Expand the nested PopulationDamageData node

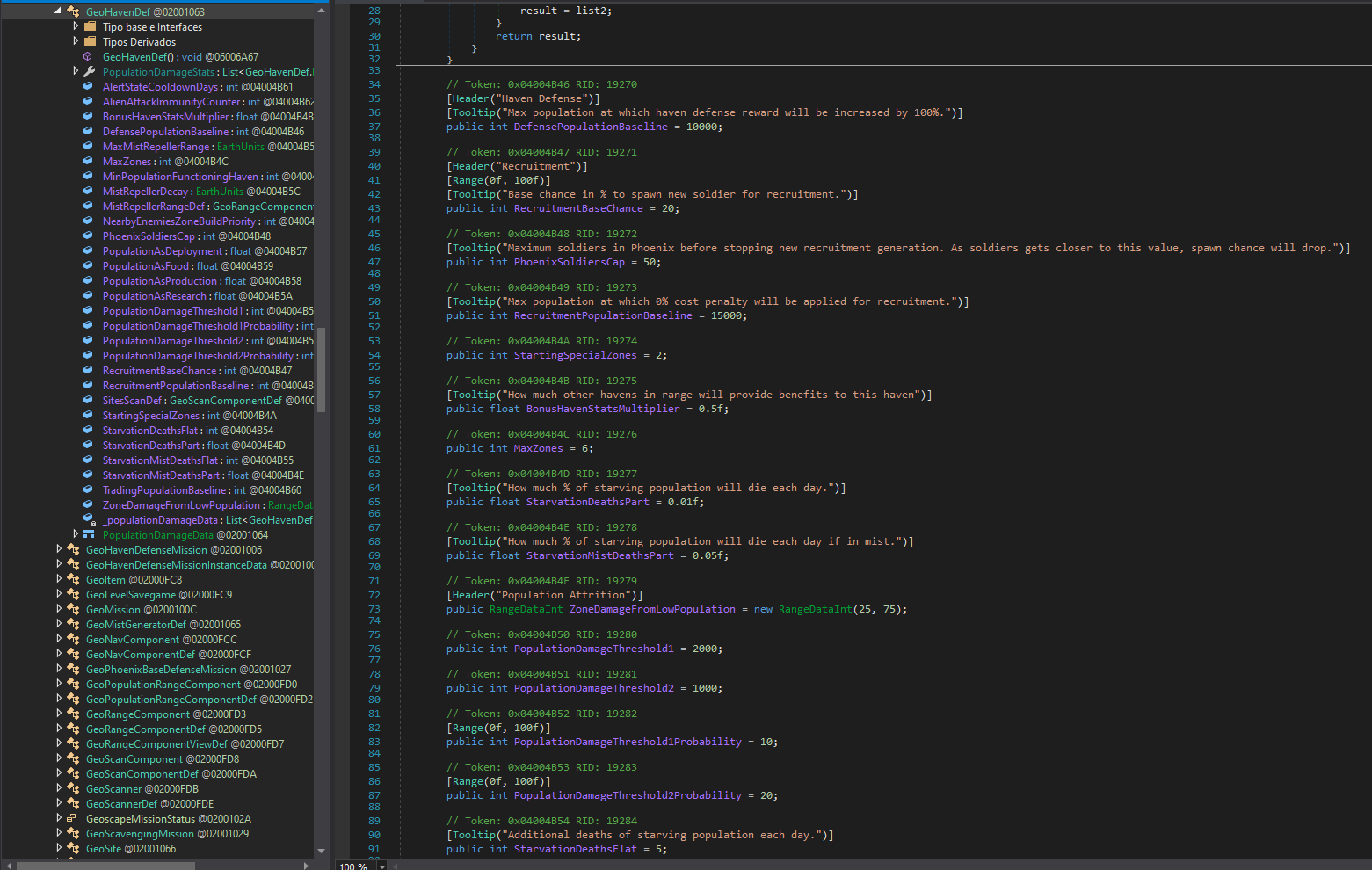tap(76, 534)
